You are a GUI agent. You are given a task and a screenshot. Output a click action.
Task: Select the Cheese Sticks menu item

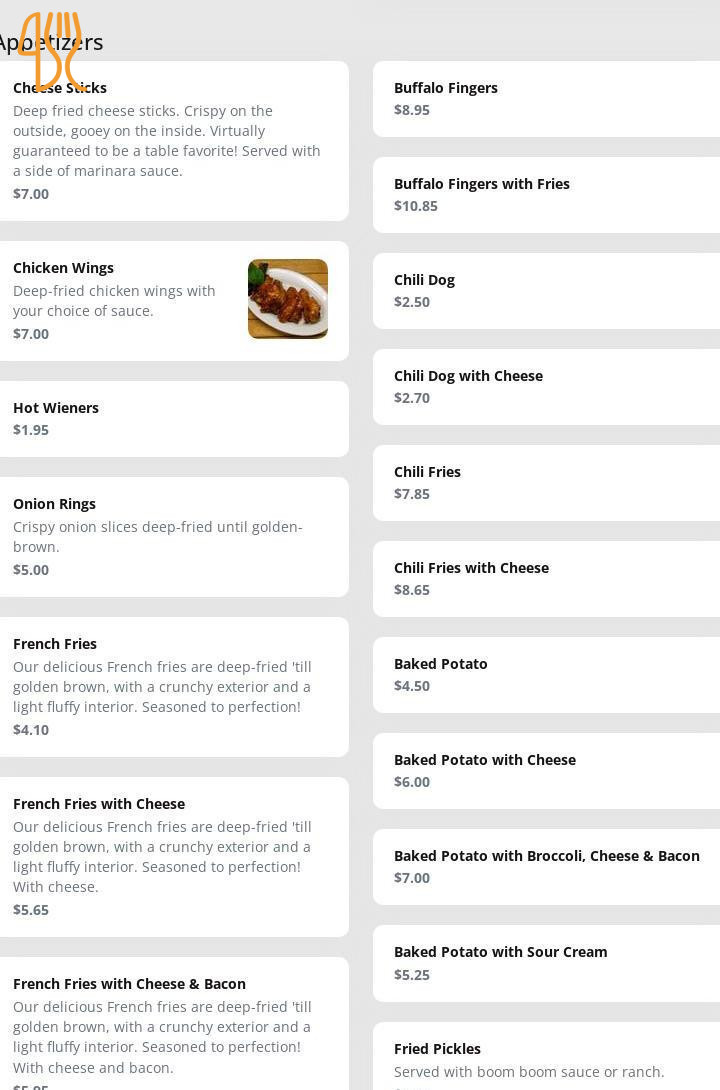click(174, 141)
